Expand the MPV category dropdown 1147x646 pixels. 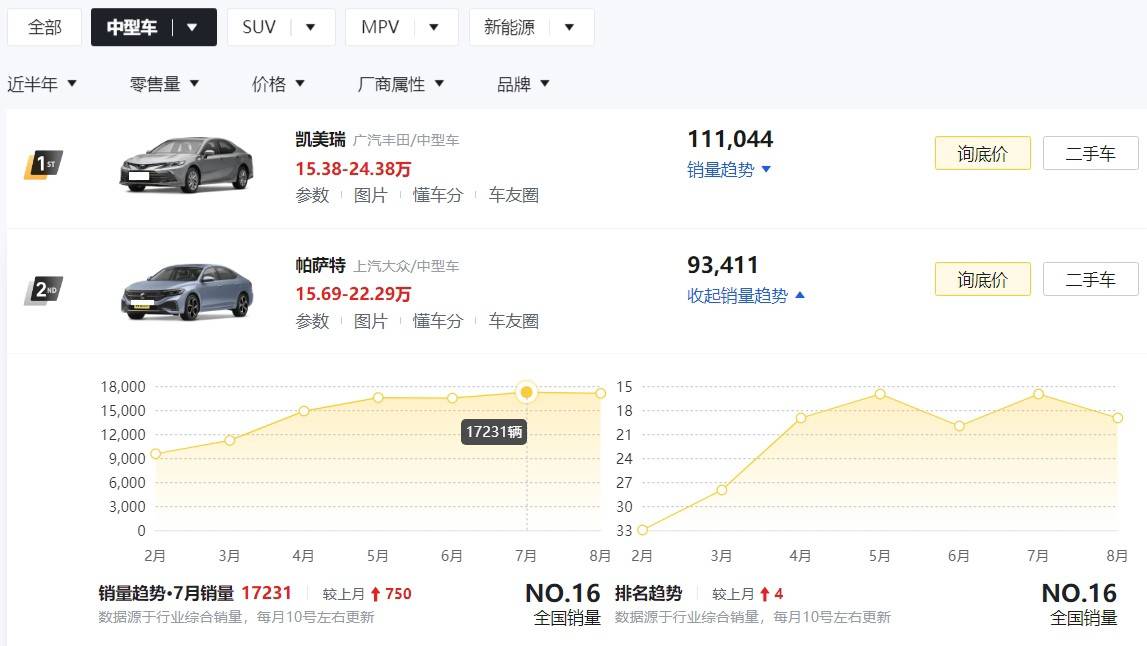point(433,27)
